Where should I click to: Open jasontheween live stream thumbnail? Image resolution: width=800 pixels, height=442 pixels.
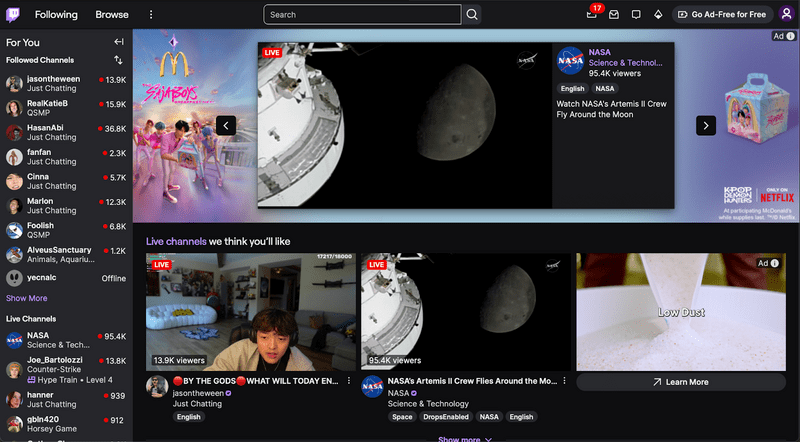pos(251,312)
